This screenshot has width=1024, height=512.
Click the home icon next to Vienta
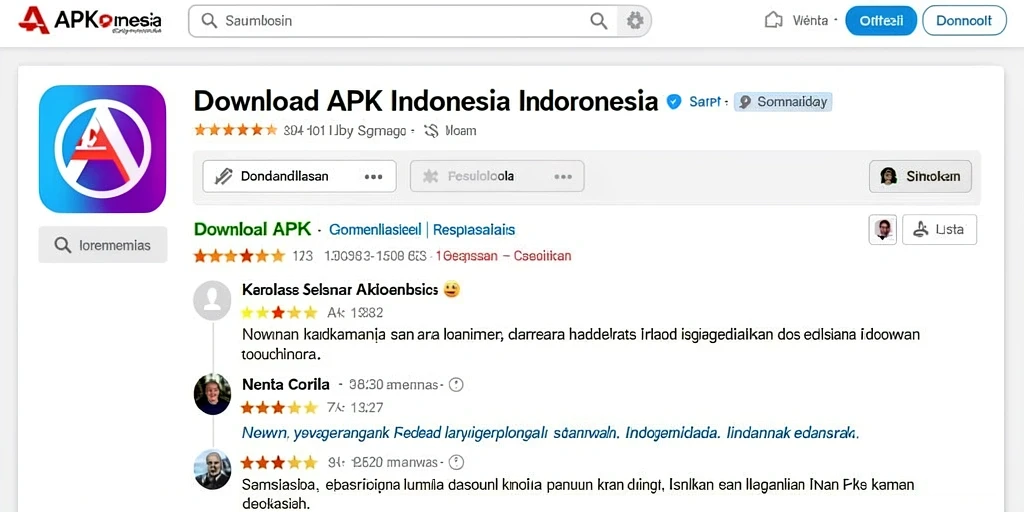point(773,20)
